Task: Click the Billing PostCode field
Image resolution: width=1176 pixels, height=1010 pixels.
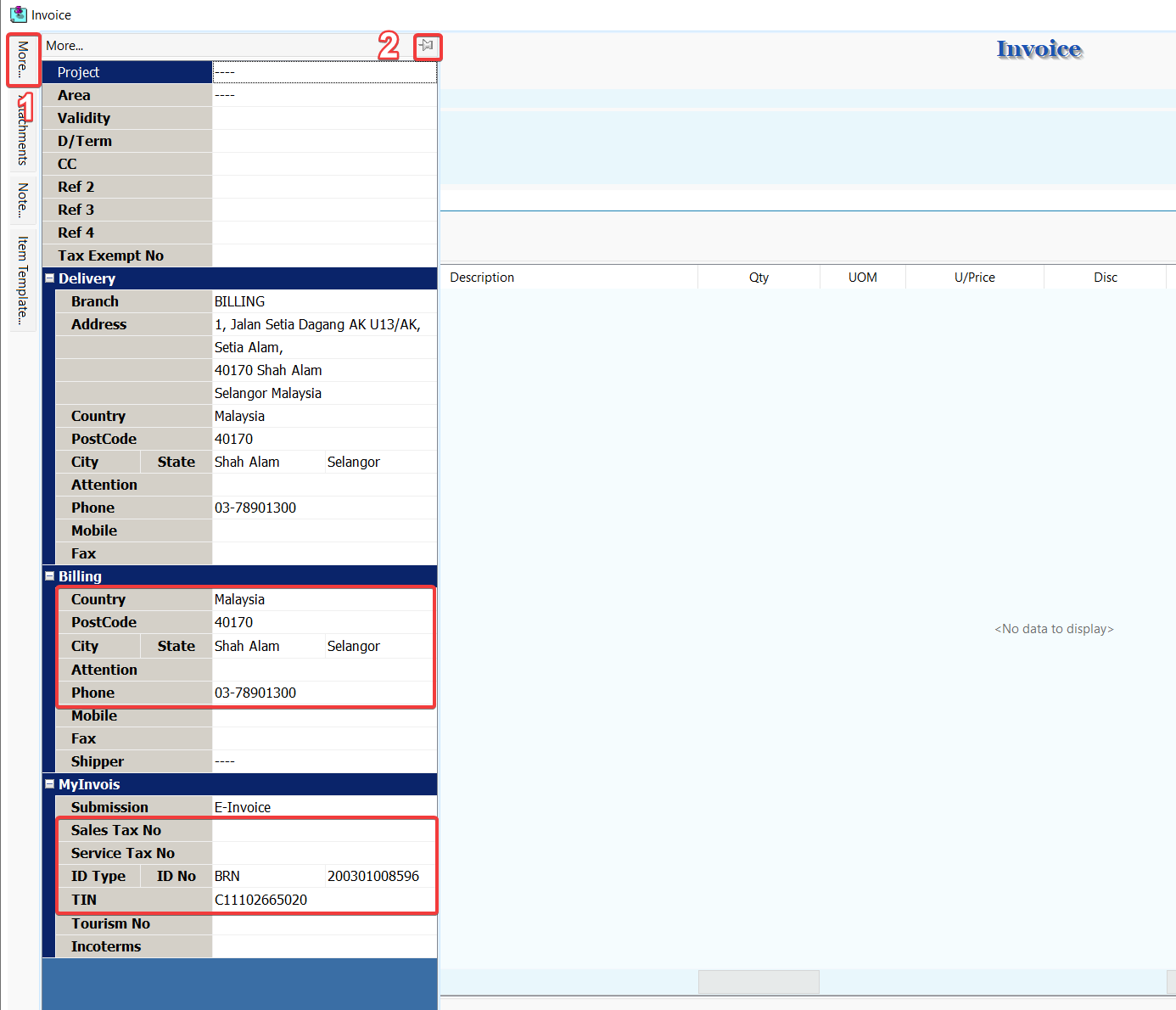Action: pos(324,622)
